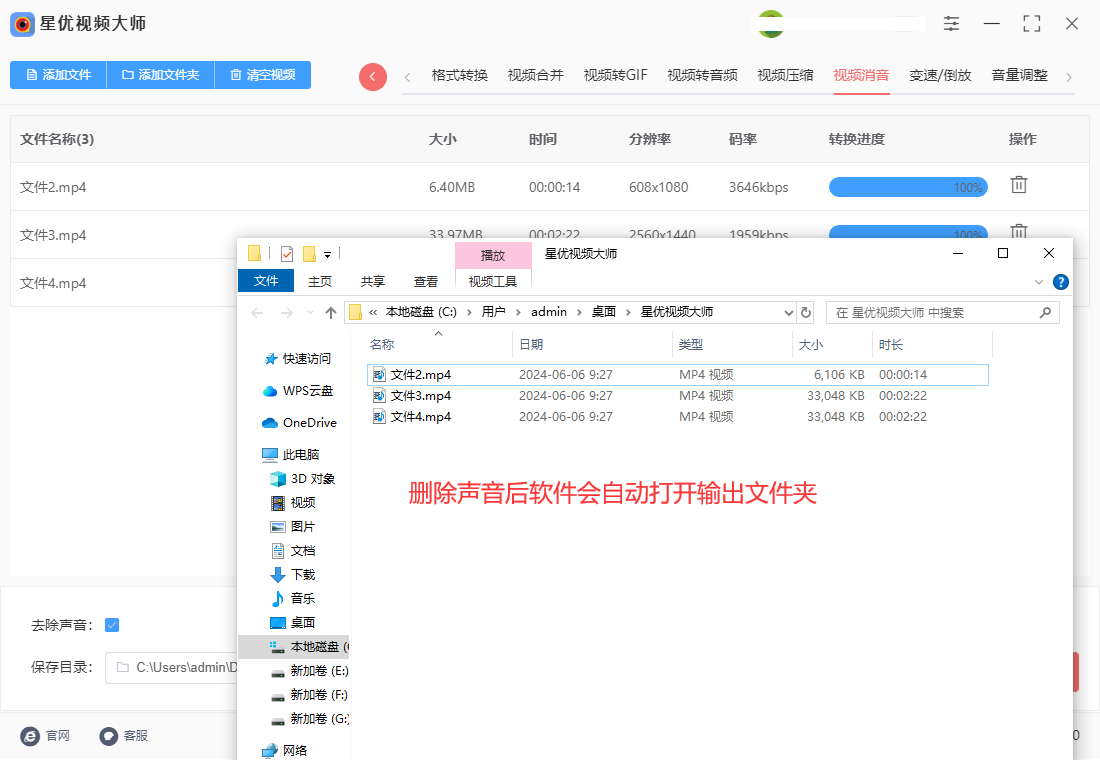Open 3D 对象 folder in navigation pane
The width and height of the screenshot is (1100, 760).
point(302,479)
